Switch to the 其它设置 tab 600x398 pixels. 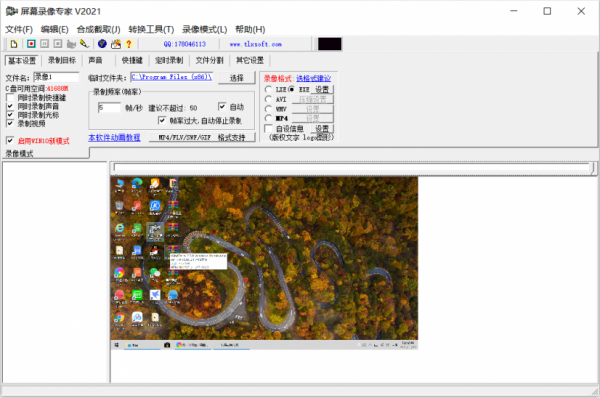point(250,60)
